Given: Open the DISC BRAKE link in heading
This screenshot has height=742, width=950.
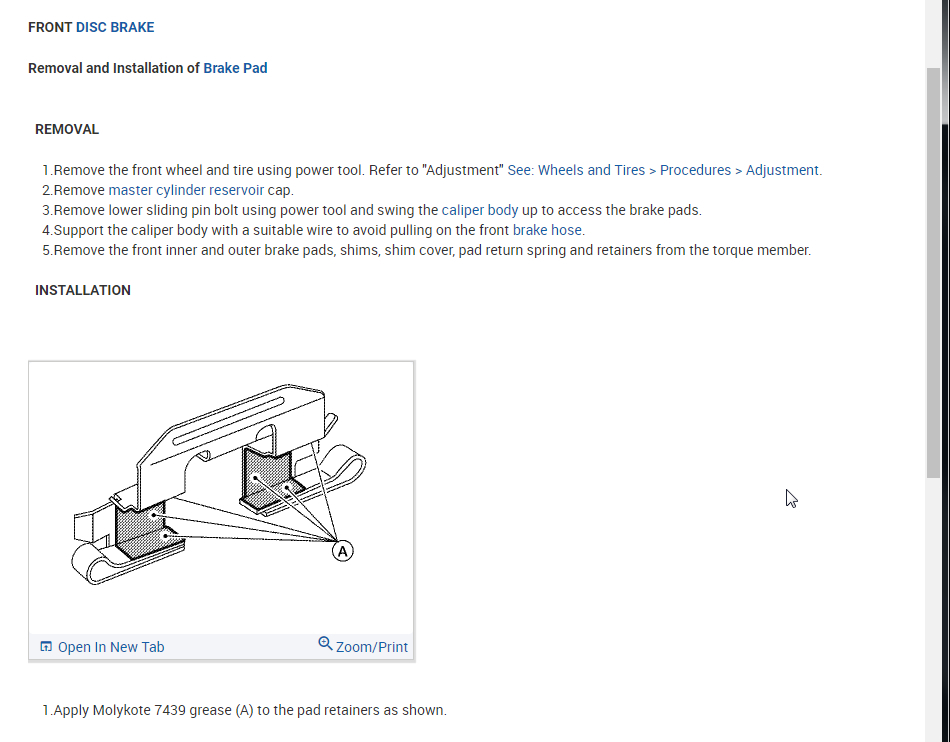Looking at the screenshot, I should [x=115, y=27].
